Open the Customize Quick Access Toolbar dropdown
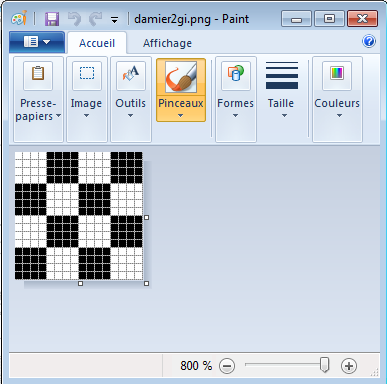387x384 pixels. pos(115,20)
